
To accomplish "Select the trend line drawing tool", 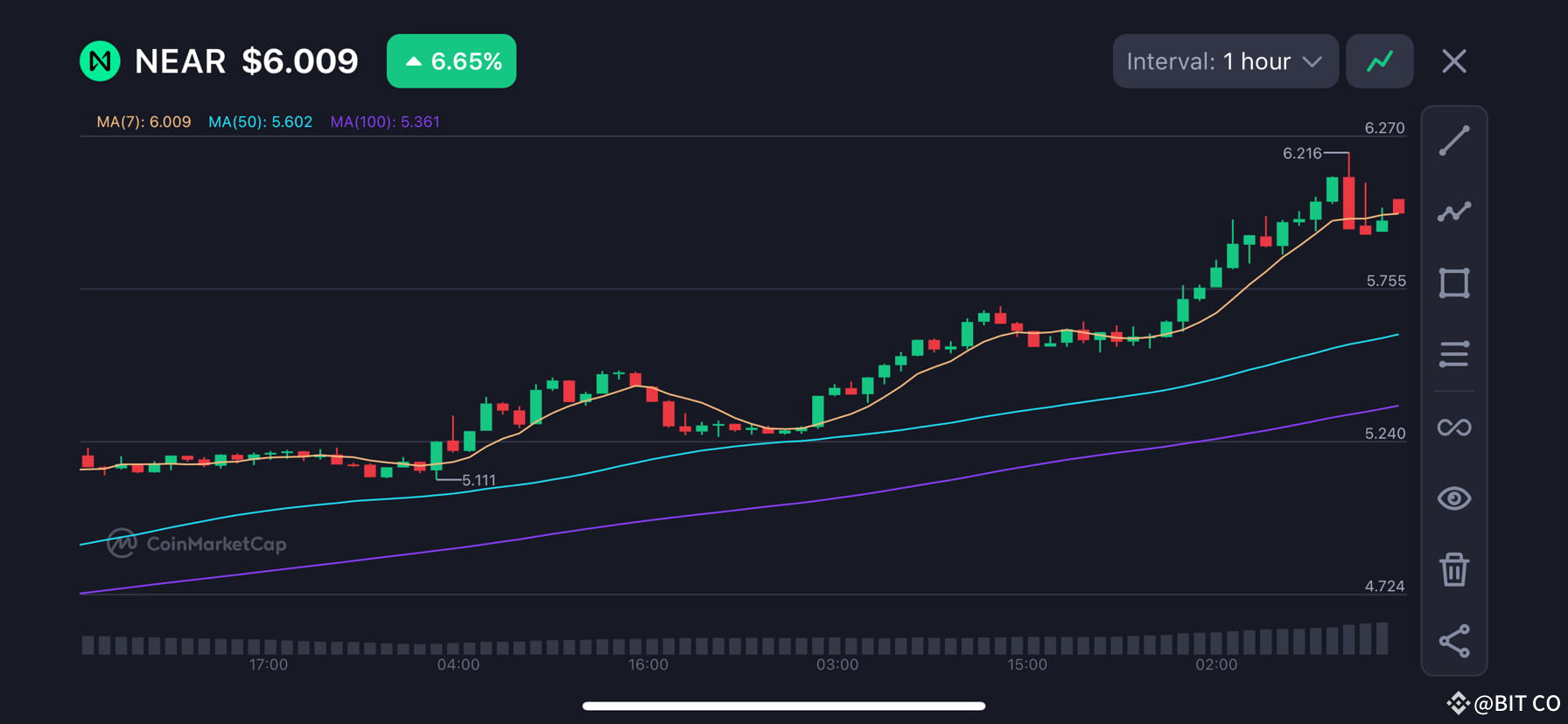I will (x=1454, y=140).
